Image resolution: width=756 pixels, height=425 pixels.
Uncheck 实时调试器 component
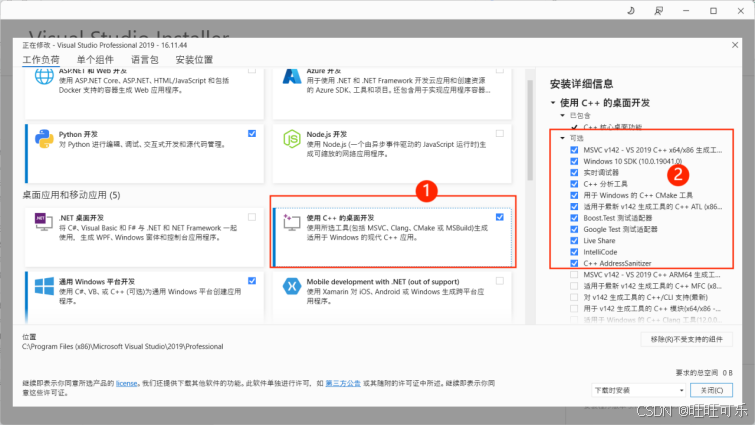(x=574, y=172)
